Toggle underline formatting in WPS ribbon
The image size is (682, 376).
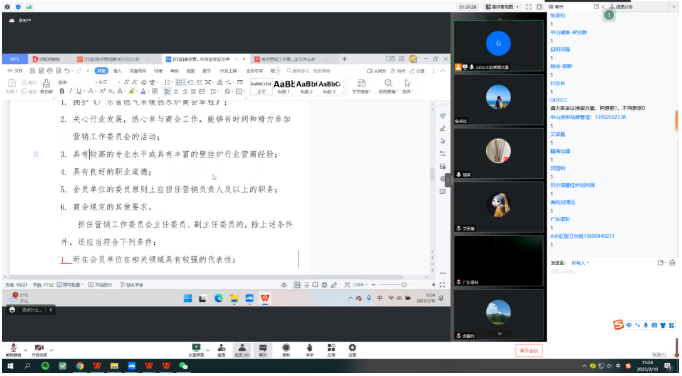click(x=79, y=91)
